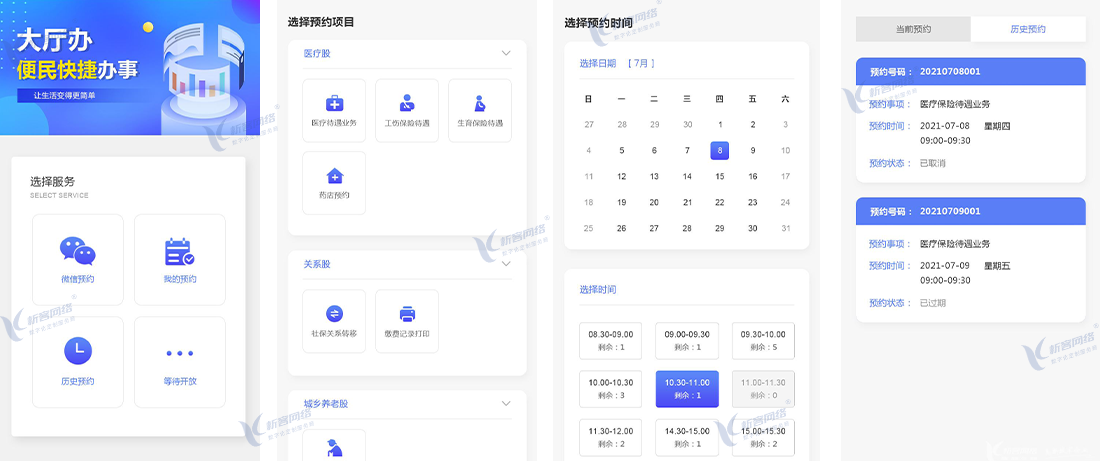Choose 缴费记录打印 printer icon
Viewport: 1100px width, 461px height.
[x=407, y=313]
